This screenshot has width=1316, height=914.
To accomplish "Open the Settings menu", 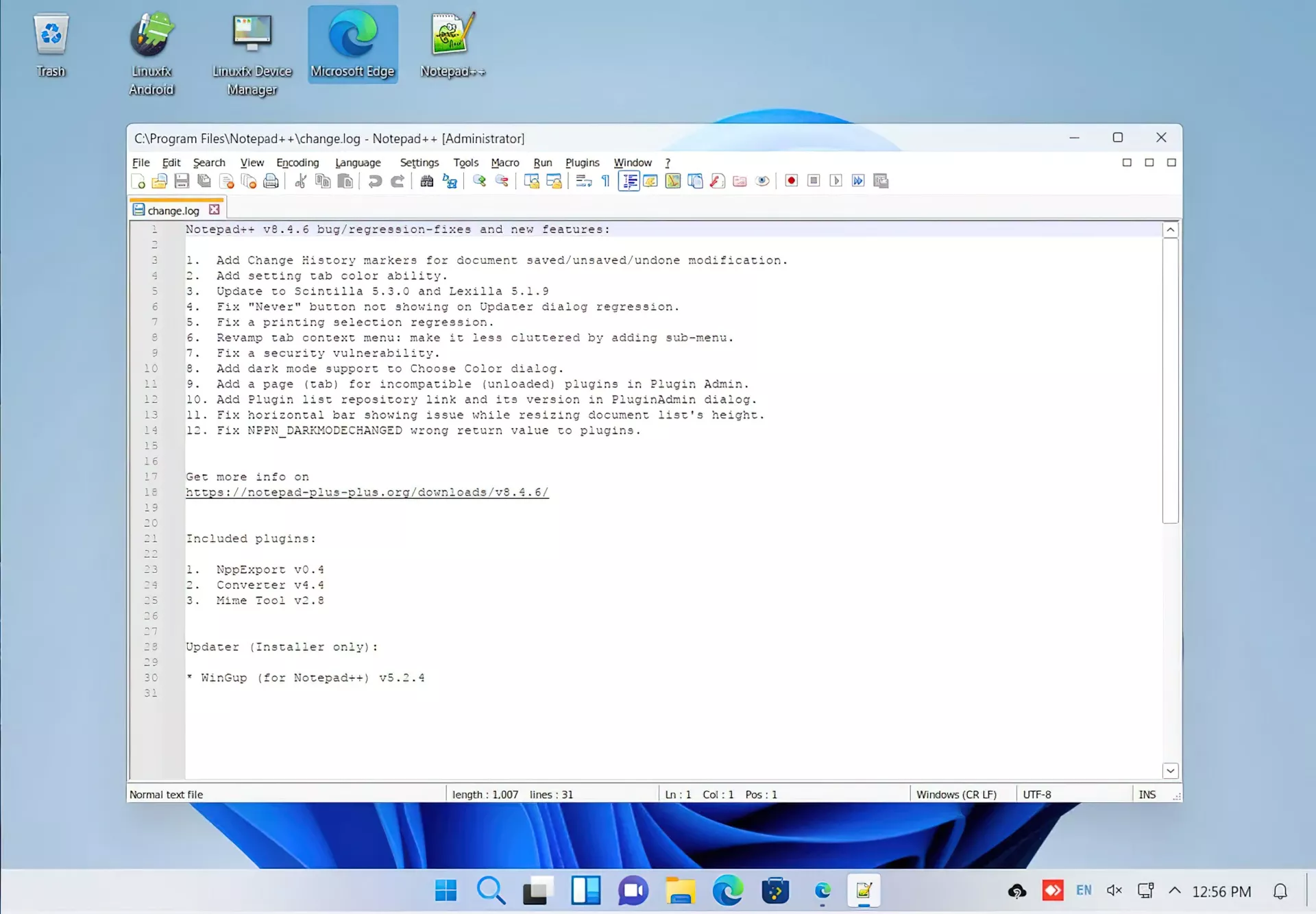I will click(419, 162).
